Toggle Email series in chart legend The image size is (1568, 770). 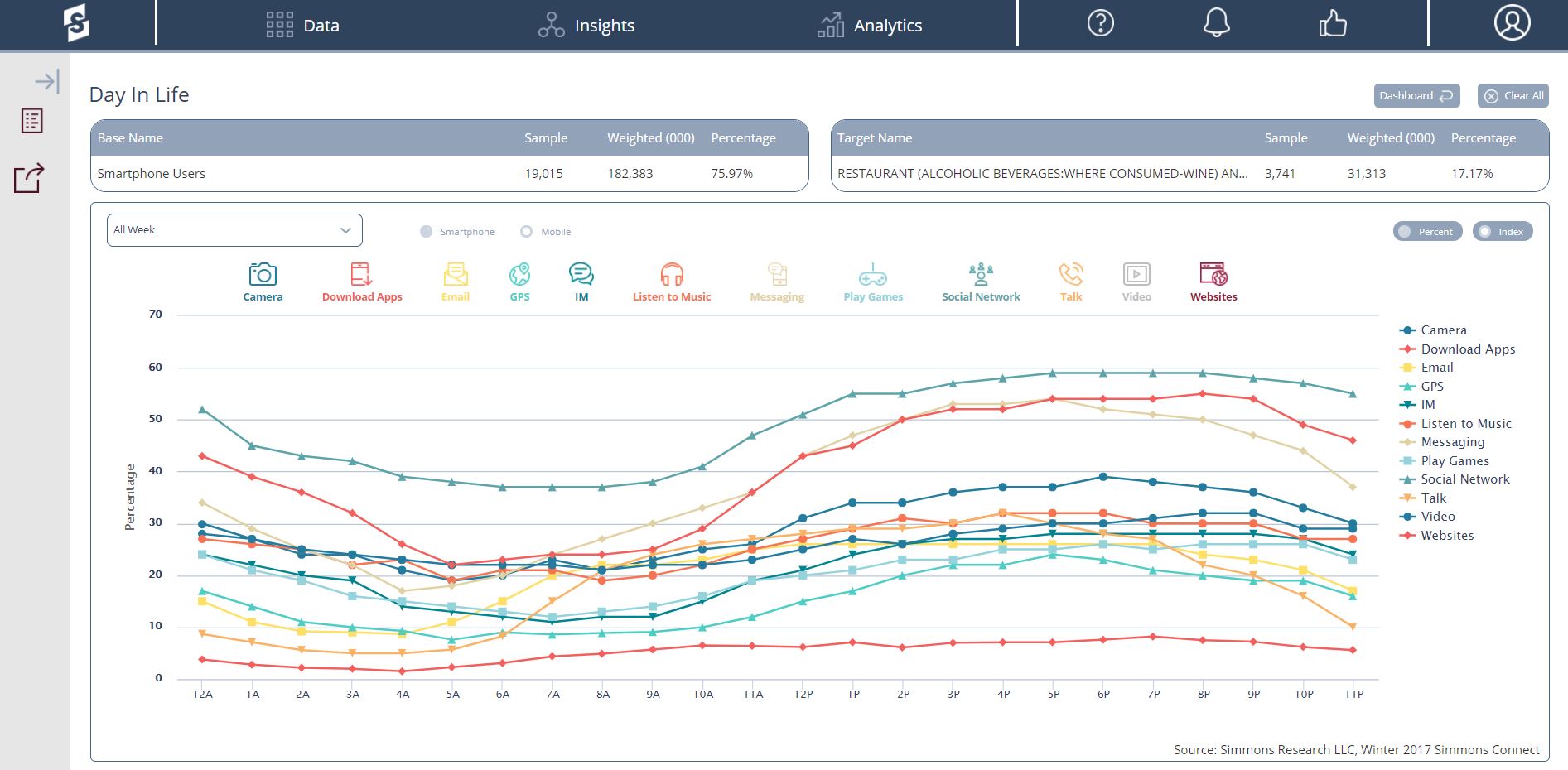tap(1426, 368)
